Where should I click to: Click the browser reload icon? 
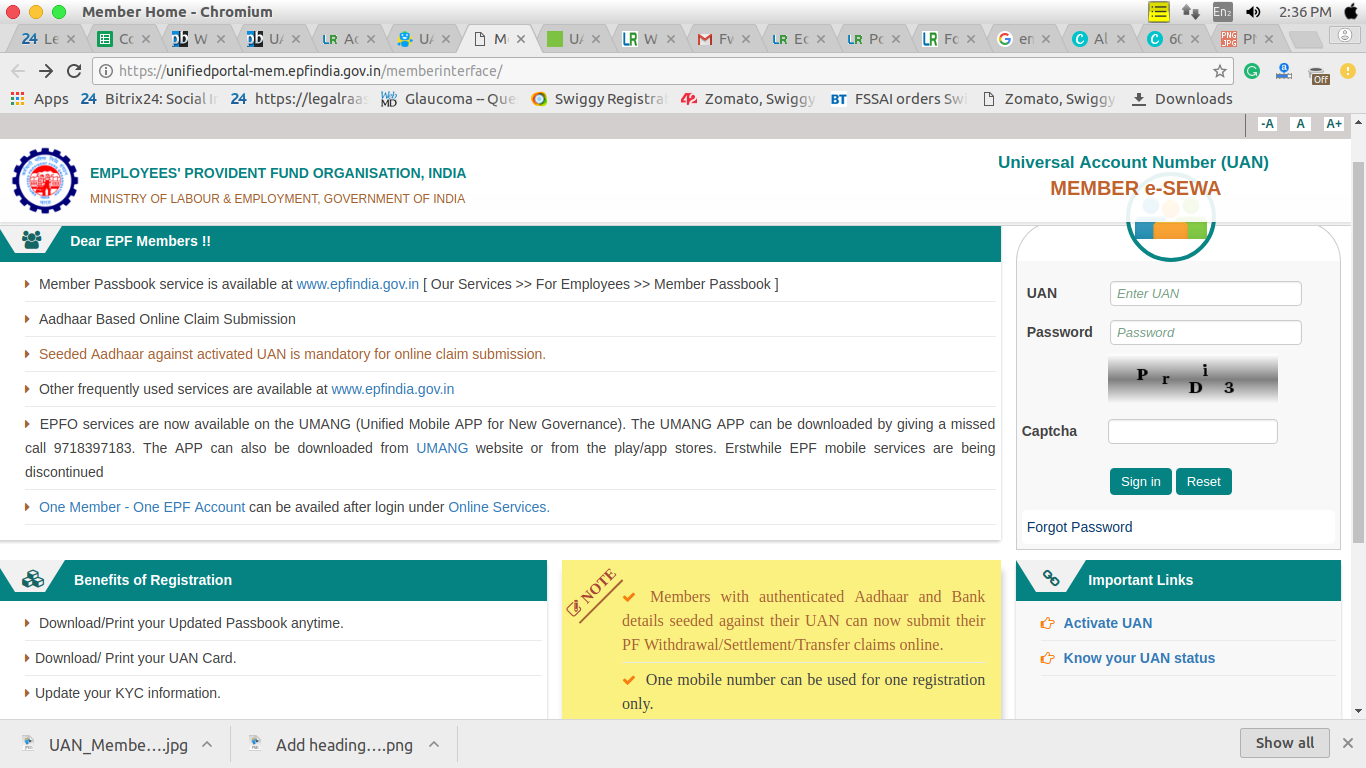[x=73, y=71]
